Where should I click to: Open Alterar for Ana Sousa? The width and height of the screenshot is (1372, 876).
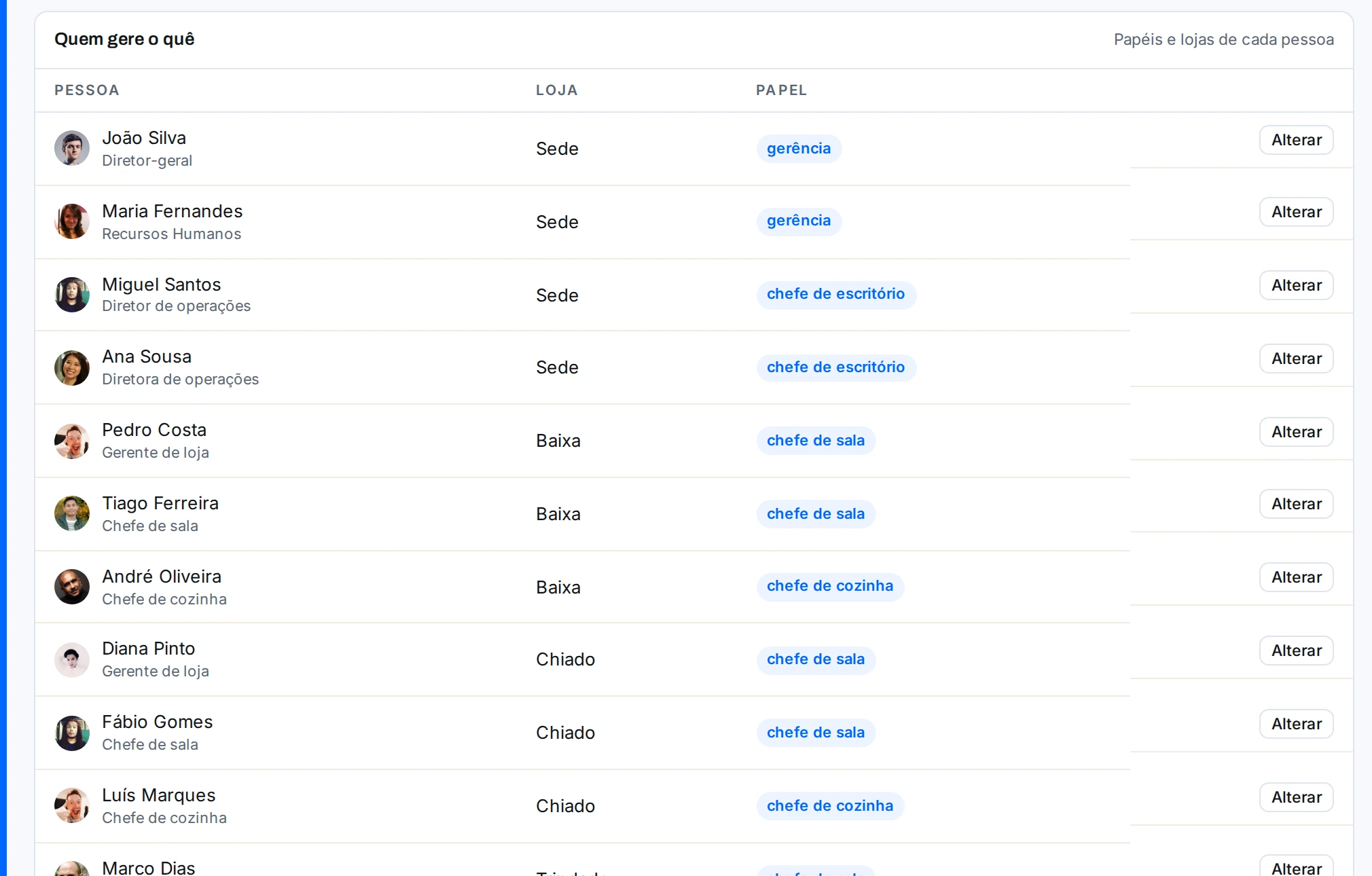click(x=1296, y=359)
